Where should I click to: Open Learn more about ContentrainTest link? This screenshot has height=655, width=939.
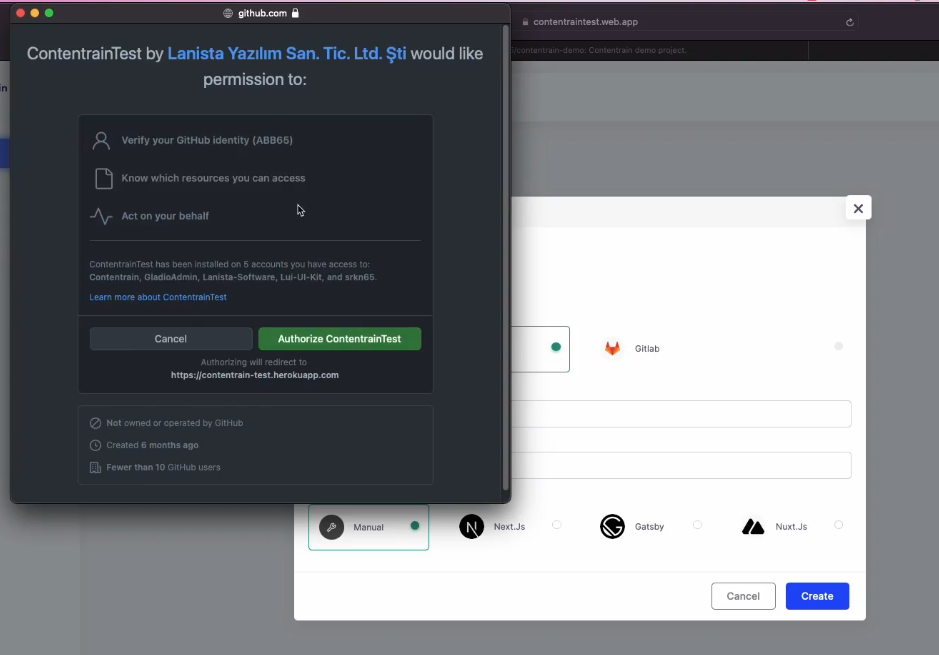tap(158, 297)
